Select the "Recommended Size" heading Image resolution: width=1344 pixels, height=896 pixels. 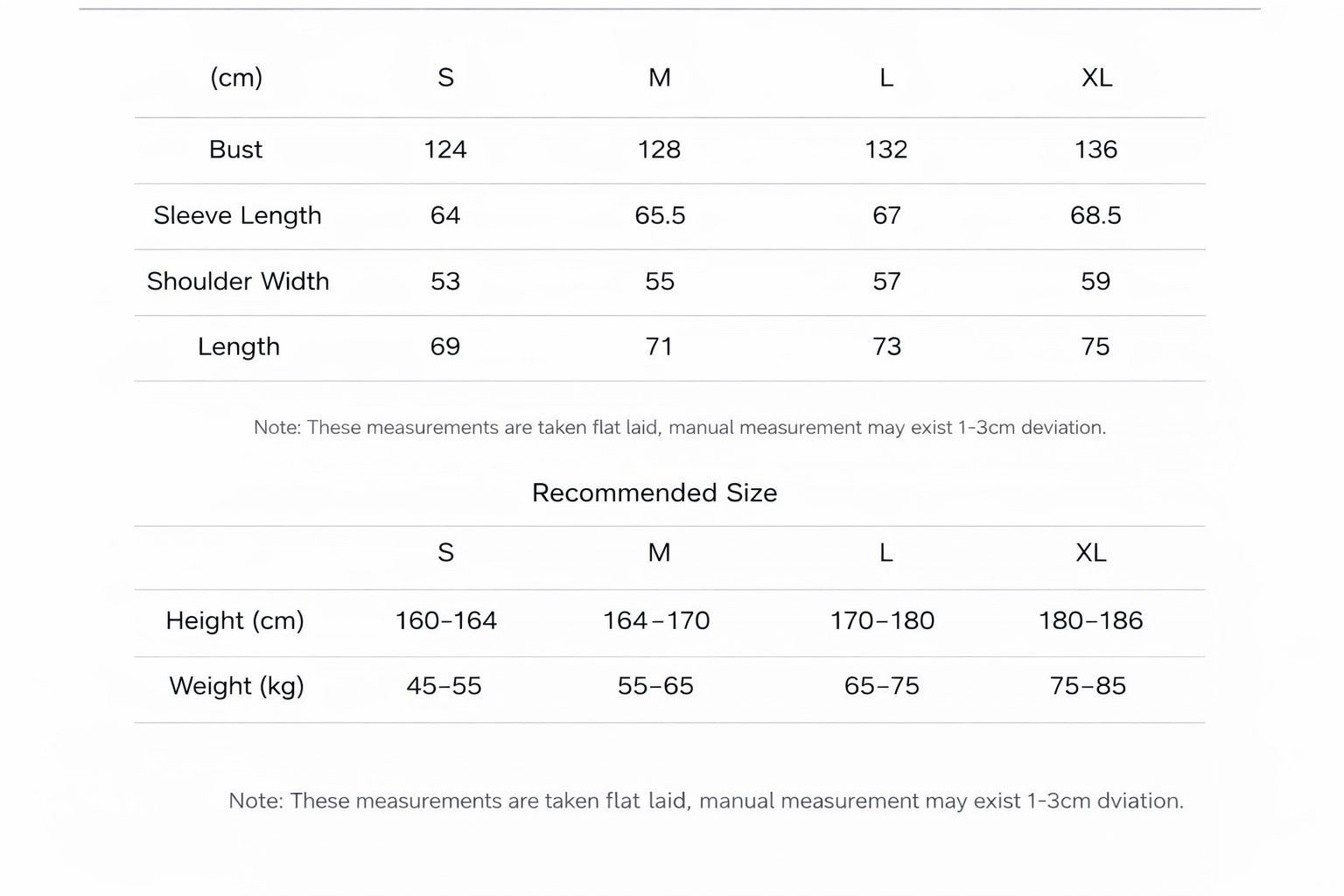point(654,493)
